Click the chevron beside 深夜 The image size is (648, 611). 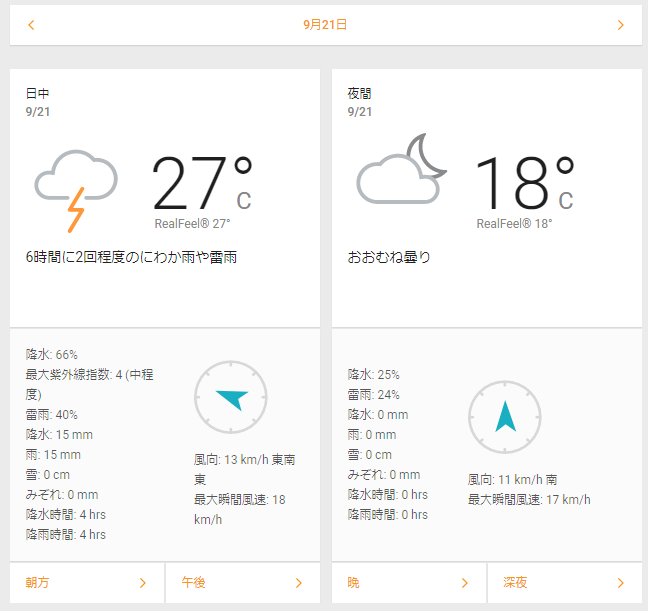[x=620, y=583]
